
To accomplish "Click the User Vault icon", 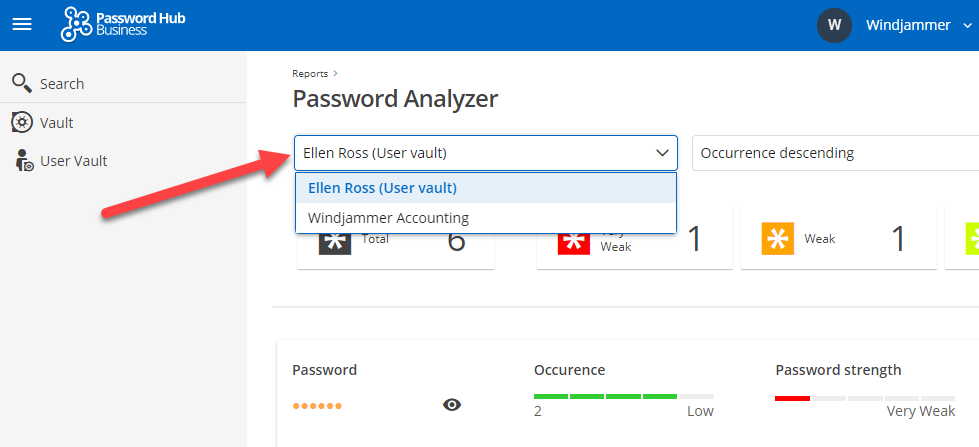I will click(x=22, y=161).
